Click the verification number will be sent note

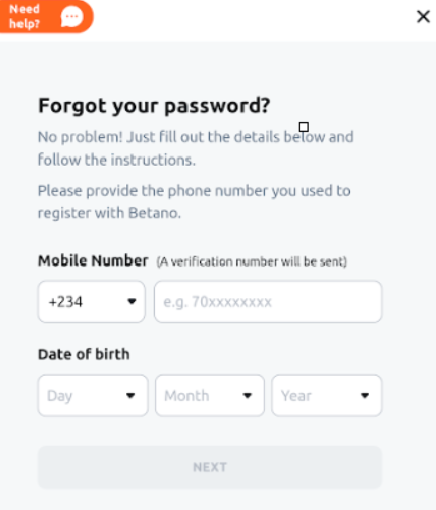[x=252, y=262]
